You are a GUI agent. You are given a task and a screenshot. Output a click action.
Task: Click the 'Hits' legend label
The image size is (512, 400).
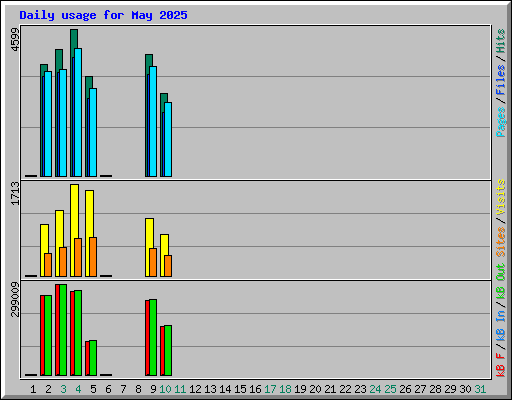[500, 41]
